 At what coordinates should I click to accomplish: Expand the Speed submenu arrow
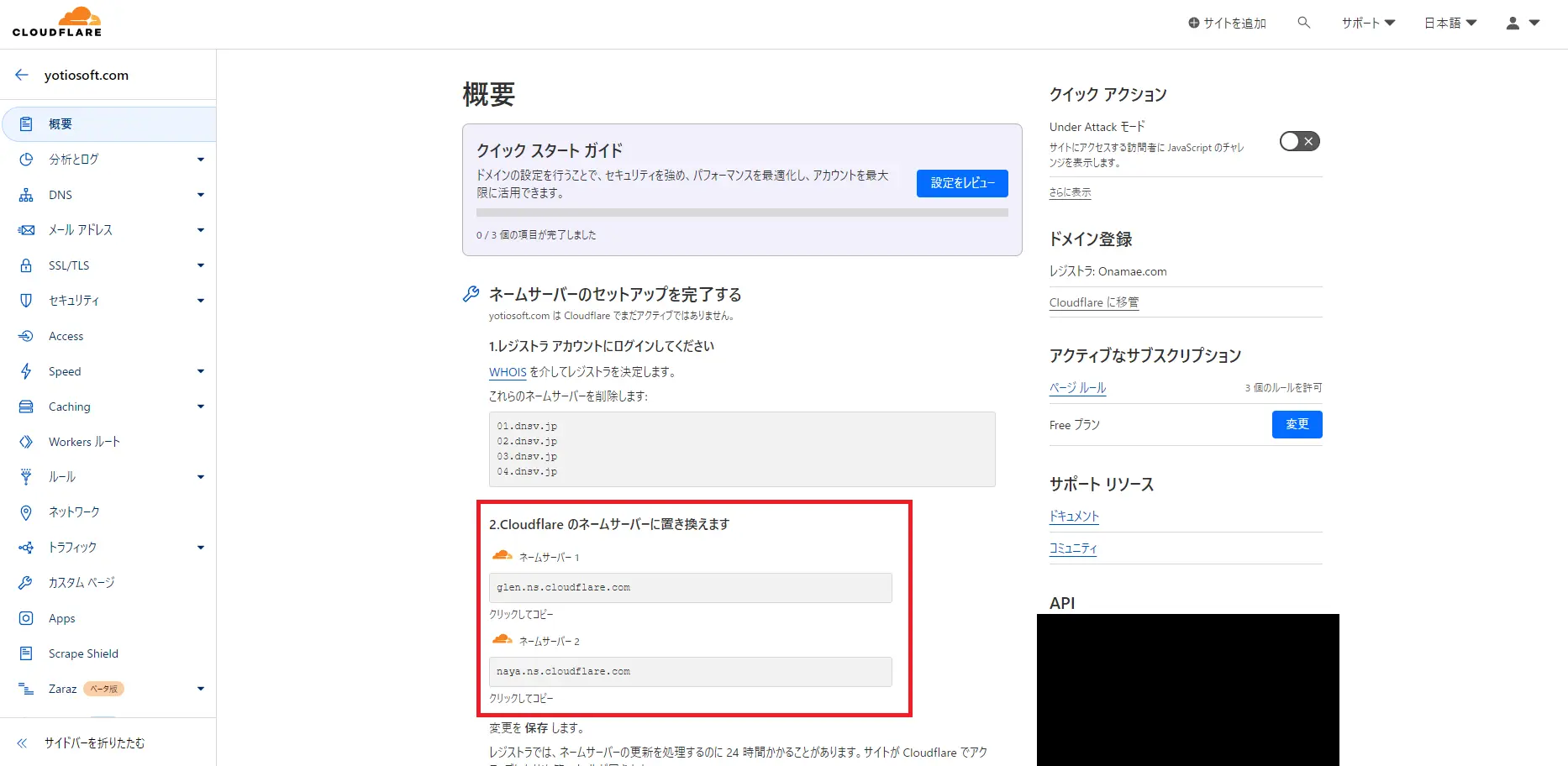tap(201, 371)
